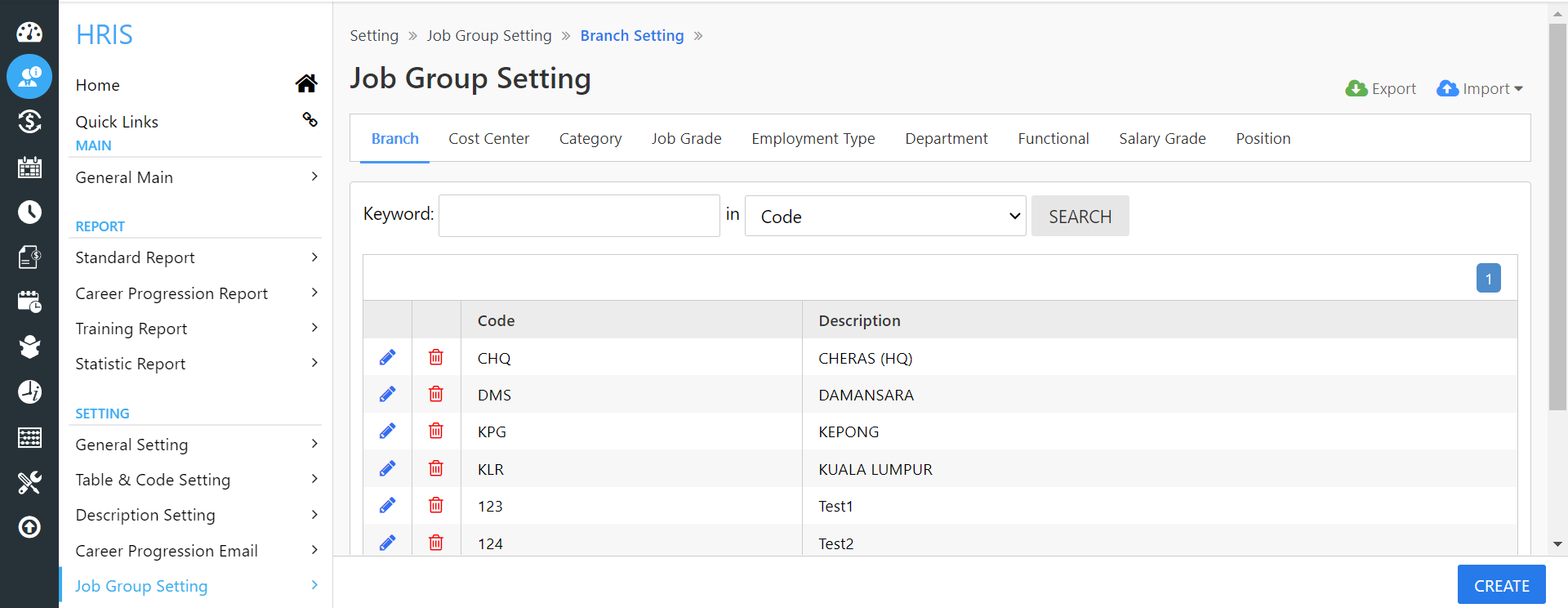Click the Description column header
Image resolution: width=1568 pixels, height=608 pixels.
pyautogui.click(x=859, y=320)
